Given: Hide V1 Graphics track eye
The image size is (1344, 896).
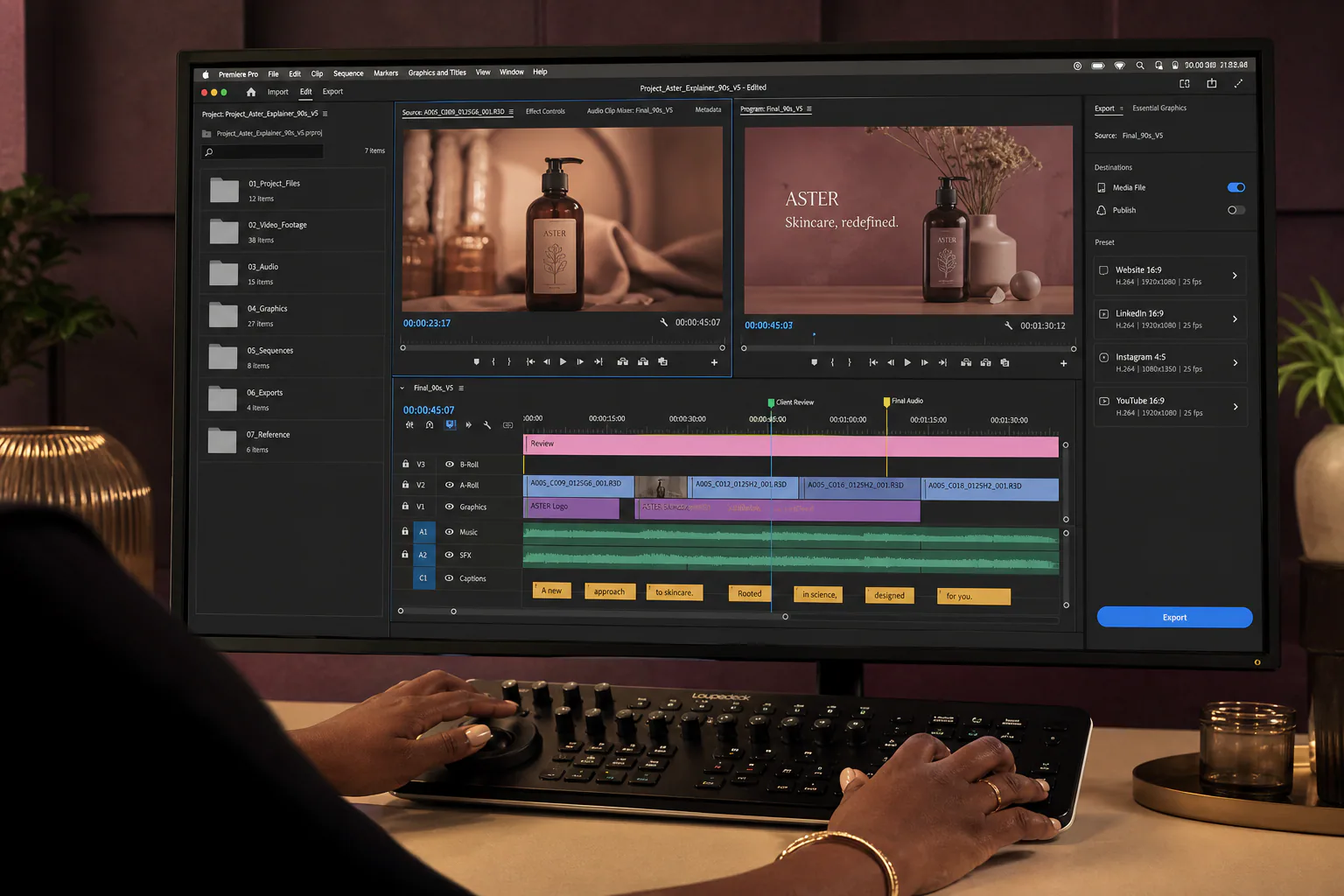Looking at the screenshot, I should [450, 507].
